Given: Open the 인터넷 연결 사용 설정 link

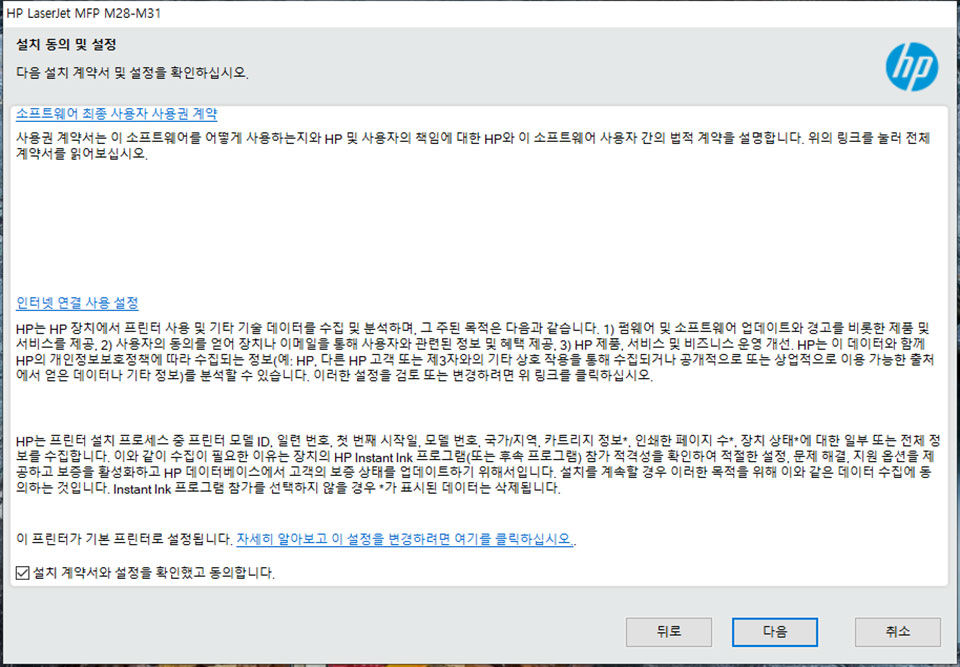Looking at the screenshot, I should (x=77, y=303).
